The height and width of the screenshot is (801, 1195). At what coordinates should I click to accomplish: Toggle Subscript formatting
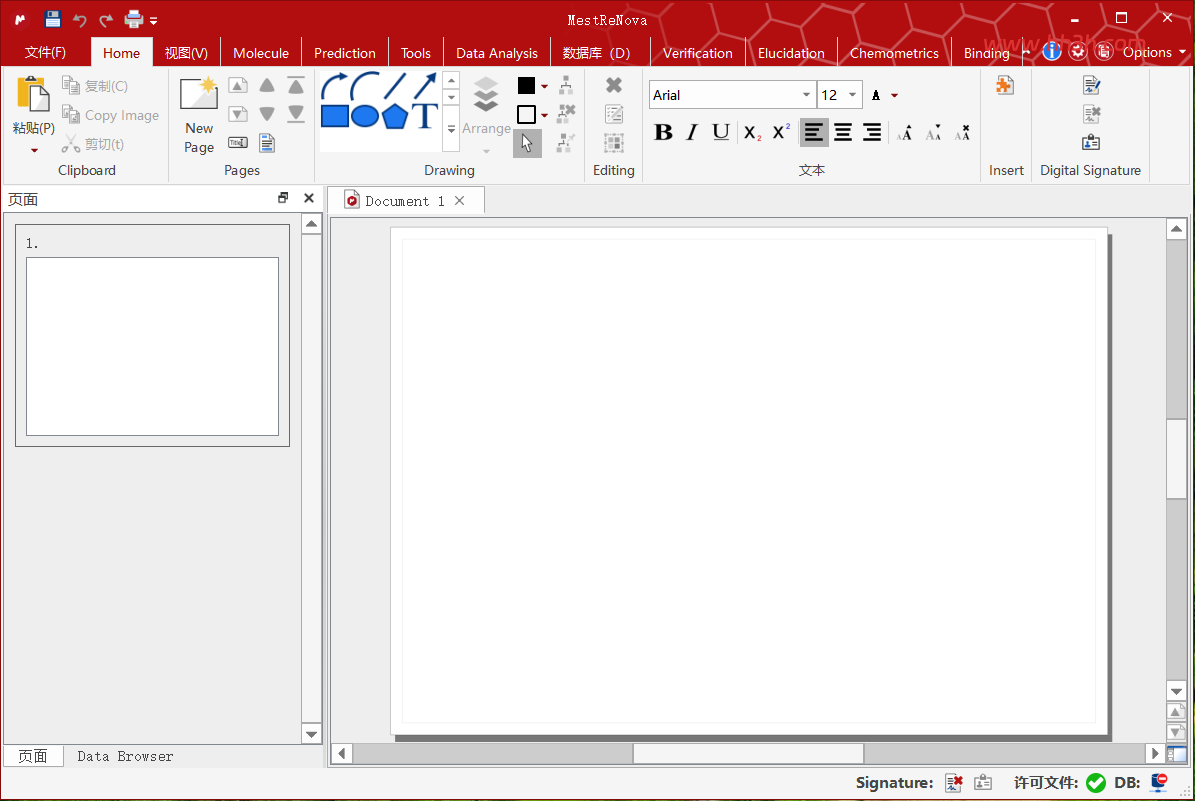(x=752, y=133)
